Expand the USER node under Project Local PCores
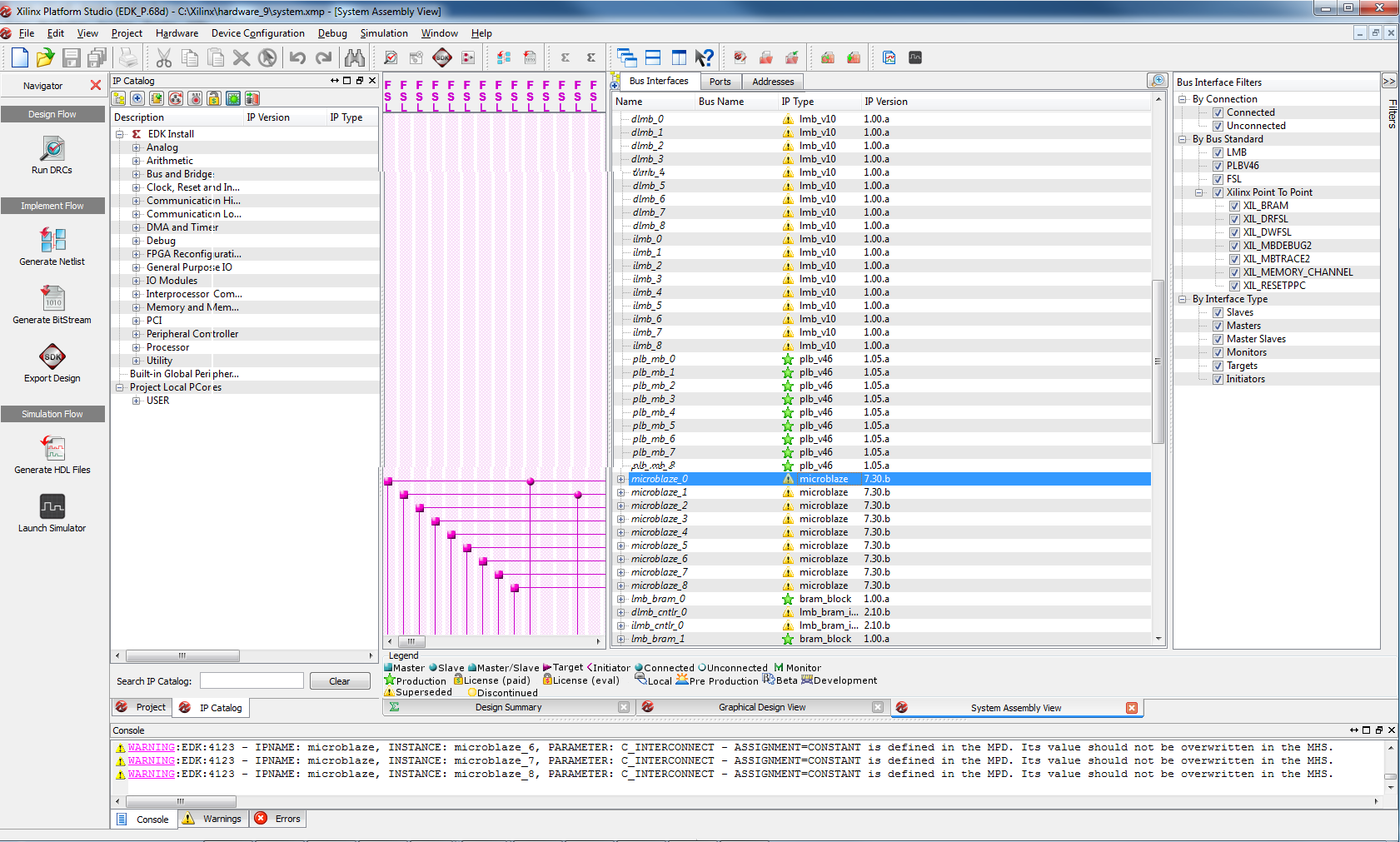 [x=137, y=401]
